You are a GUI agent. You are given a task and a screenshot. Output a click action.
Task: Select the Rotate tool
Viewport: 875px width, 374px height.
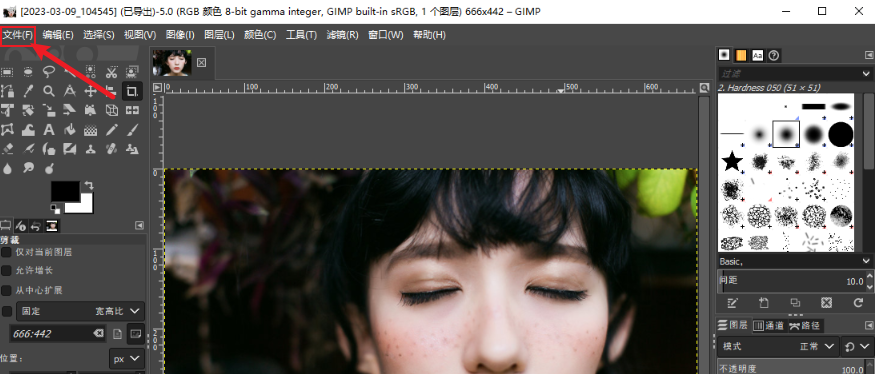pyautogui.click(x=28, y=110)
